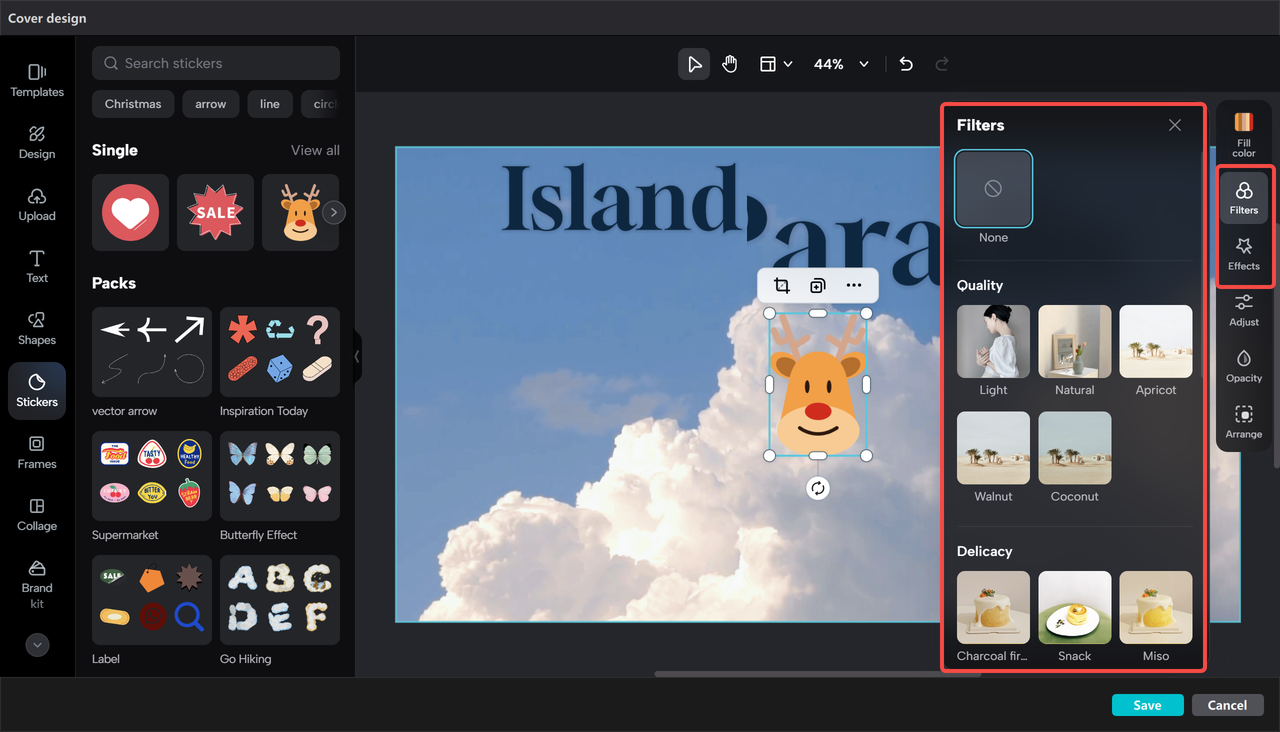Image resolution: width=1280 pixels, height=732 pixels.
Task: Open more options ellipsis above sticker
Action: 853,286
